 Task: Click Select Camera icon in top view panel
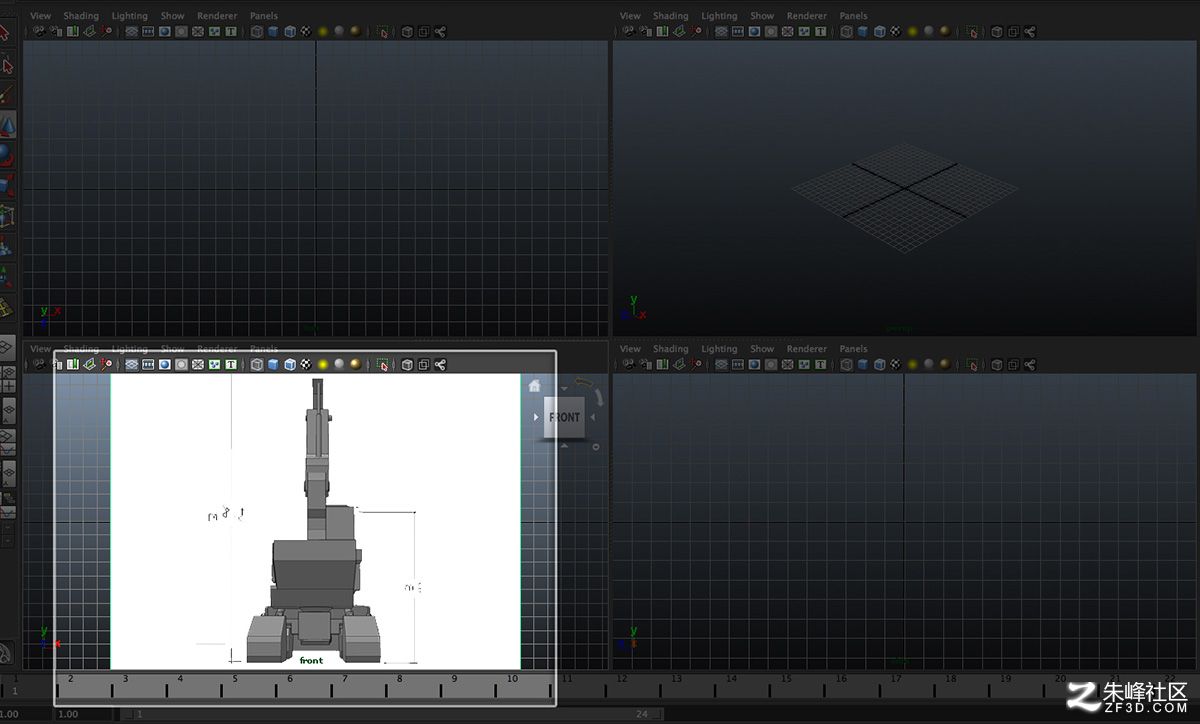38,31
